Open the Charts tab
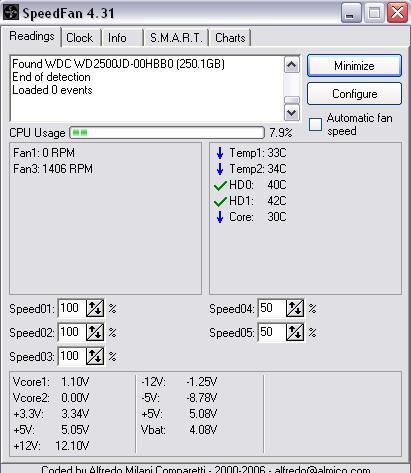 point(230,38)
